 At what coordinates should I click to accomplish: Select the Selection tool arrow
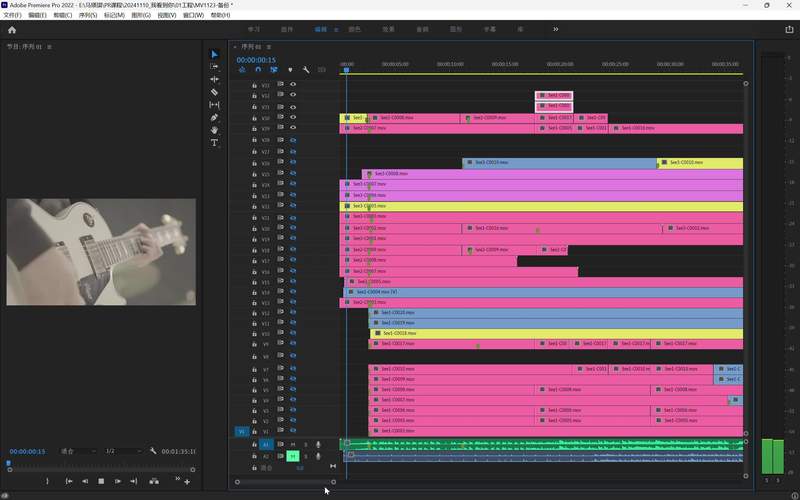(x=214, y=54)
